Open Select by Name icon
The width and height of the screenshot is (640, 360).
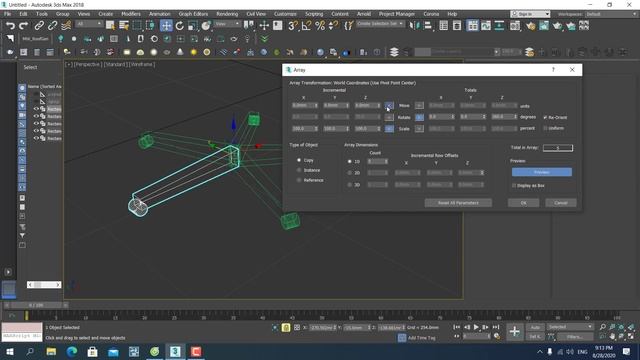tap(124, 26)
